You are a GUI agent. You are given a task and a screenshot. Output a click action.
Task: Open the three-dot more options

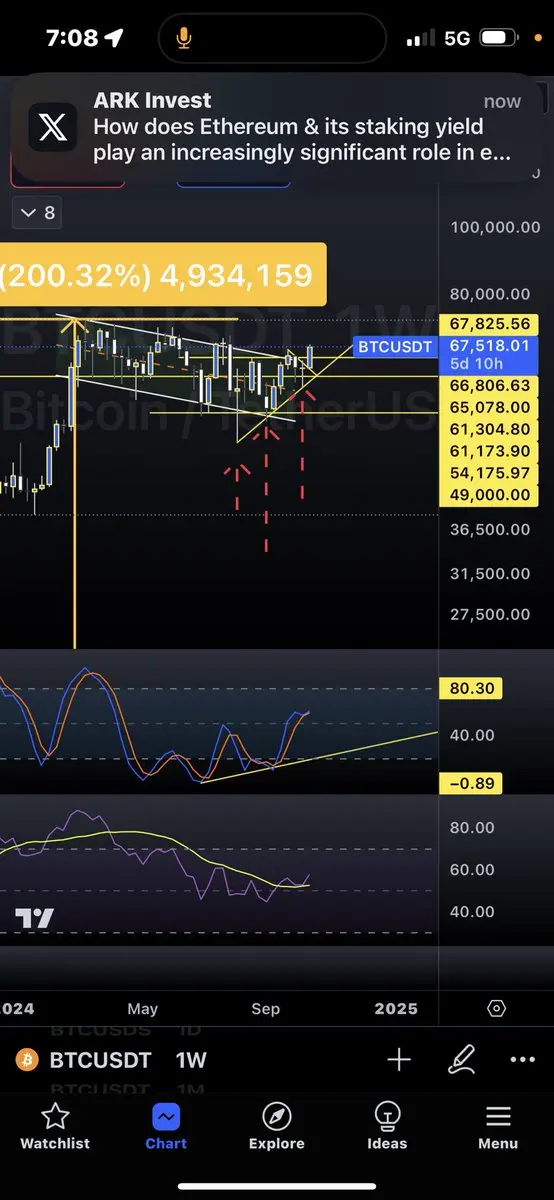(x=523, y=1060)
